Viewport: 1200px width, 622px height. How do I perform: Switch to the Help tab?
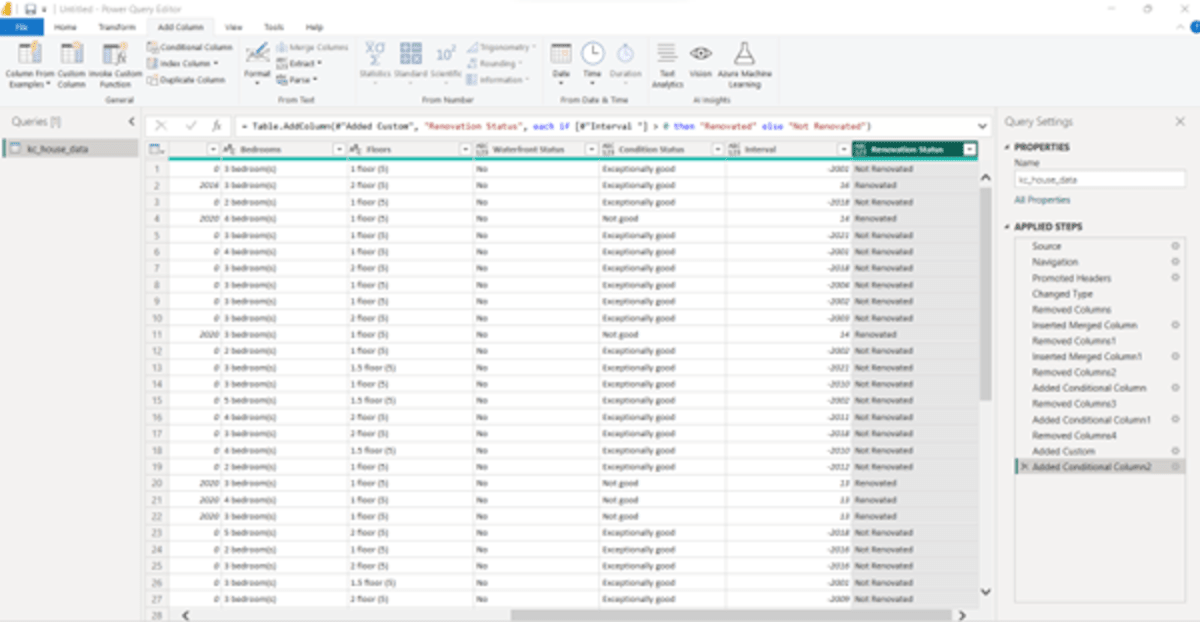point(314,27)
